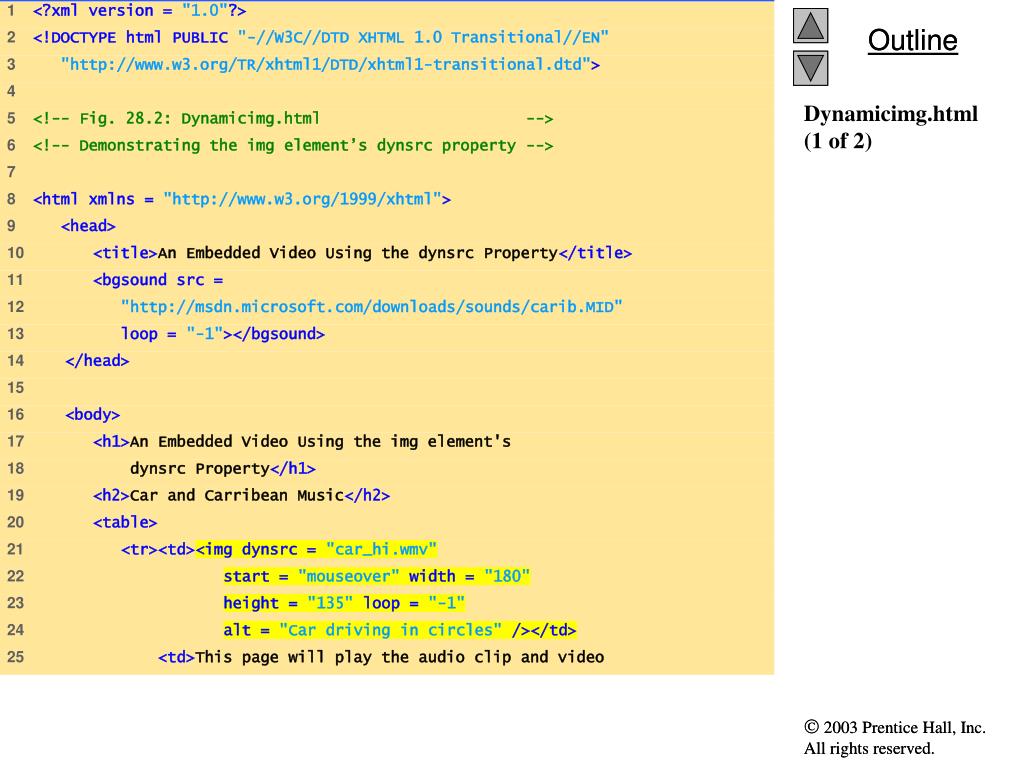Click the h2 'Car and Carribean Music' line
The image size is (1024, 768).
coord(242,495)
